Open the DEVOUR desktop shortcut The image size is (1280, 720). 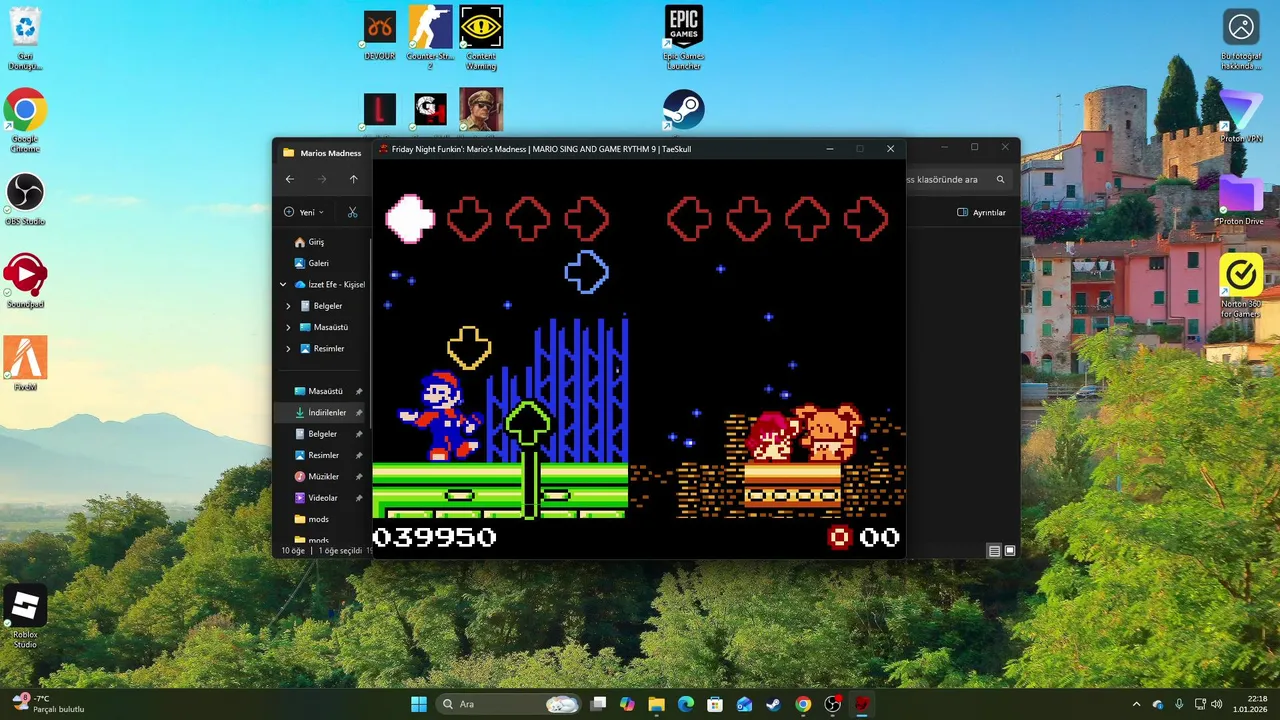click(380, 34)
